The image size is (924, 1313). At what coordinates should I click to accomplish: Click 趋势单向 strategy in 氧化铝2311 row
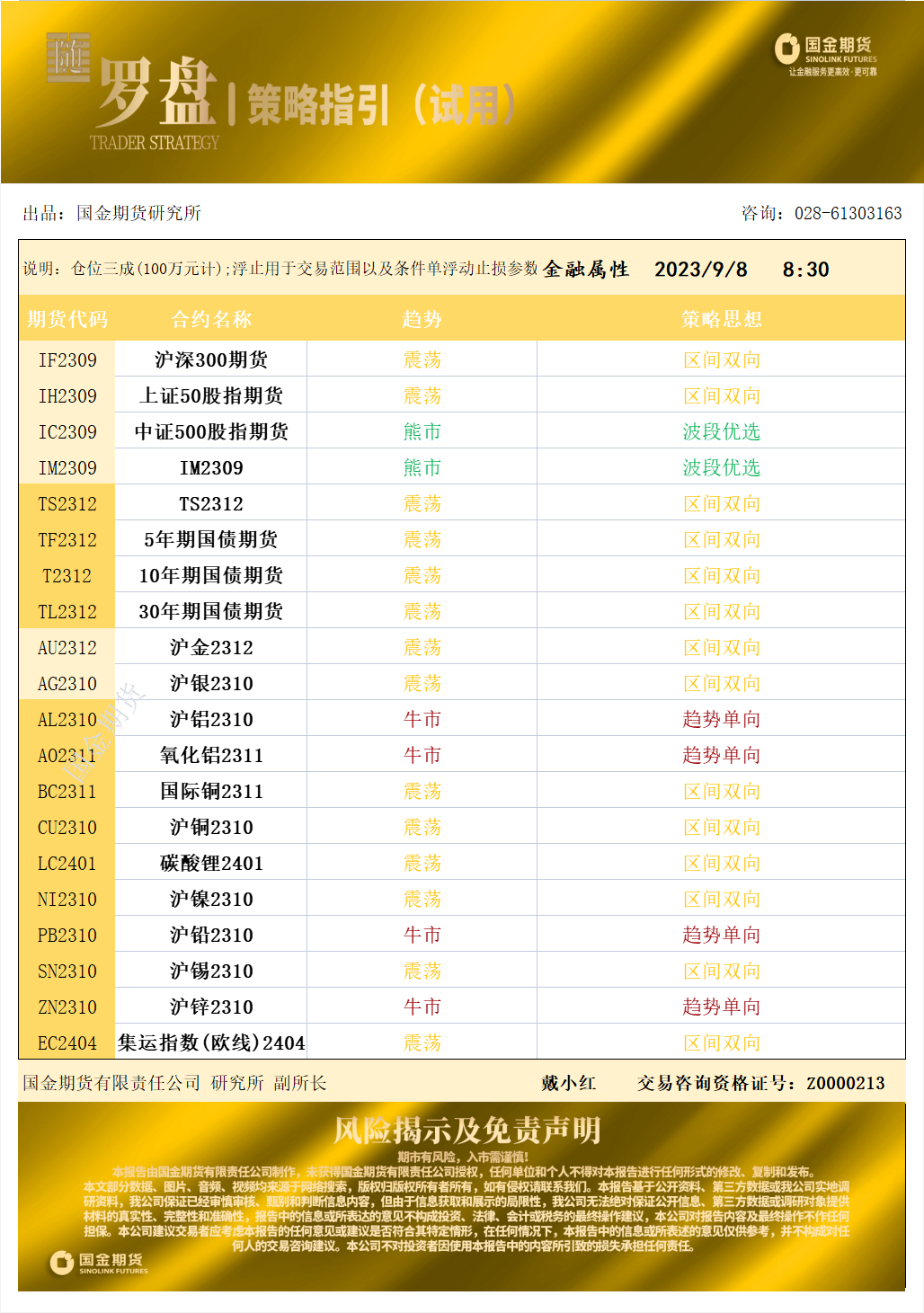721,755
